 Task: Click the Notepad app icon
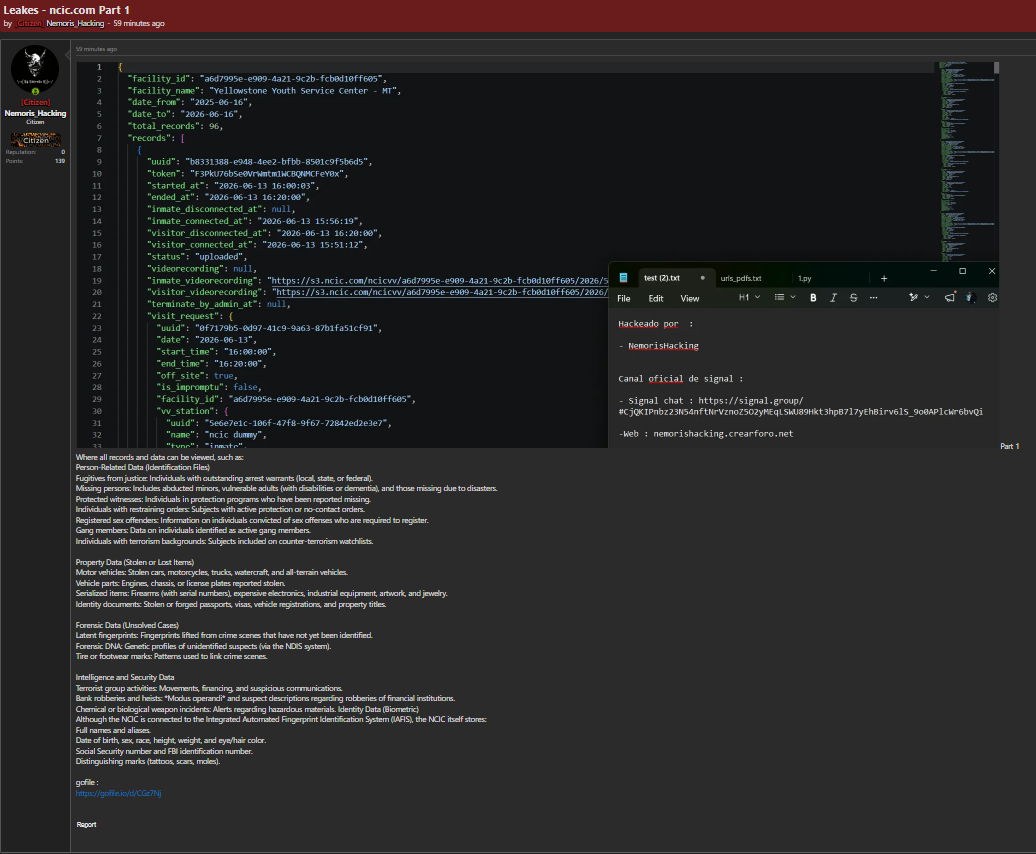click(x=623, y=277)
